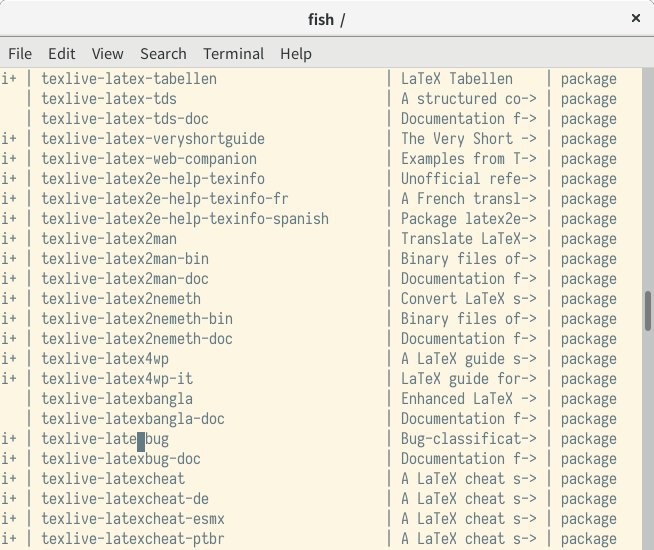Click 'A LaTeX guide s->' summary
The height and width of the screenshot is (550, 654).
(x=469, y=359)
